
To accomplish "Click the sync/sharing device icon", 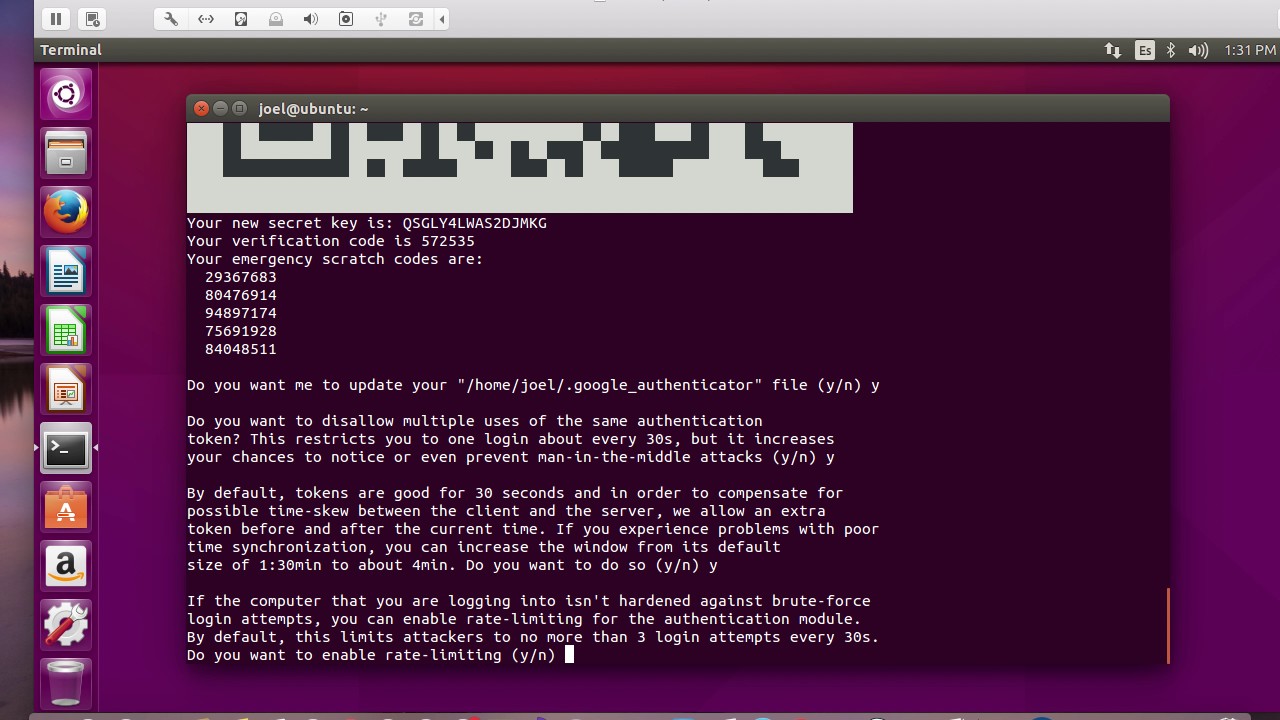I will [416, 19].
